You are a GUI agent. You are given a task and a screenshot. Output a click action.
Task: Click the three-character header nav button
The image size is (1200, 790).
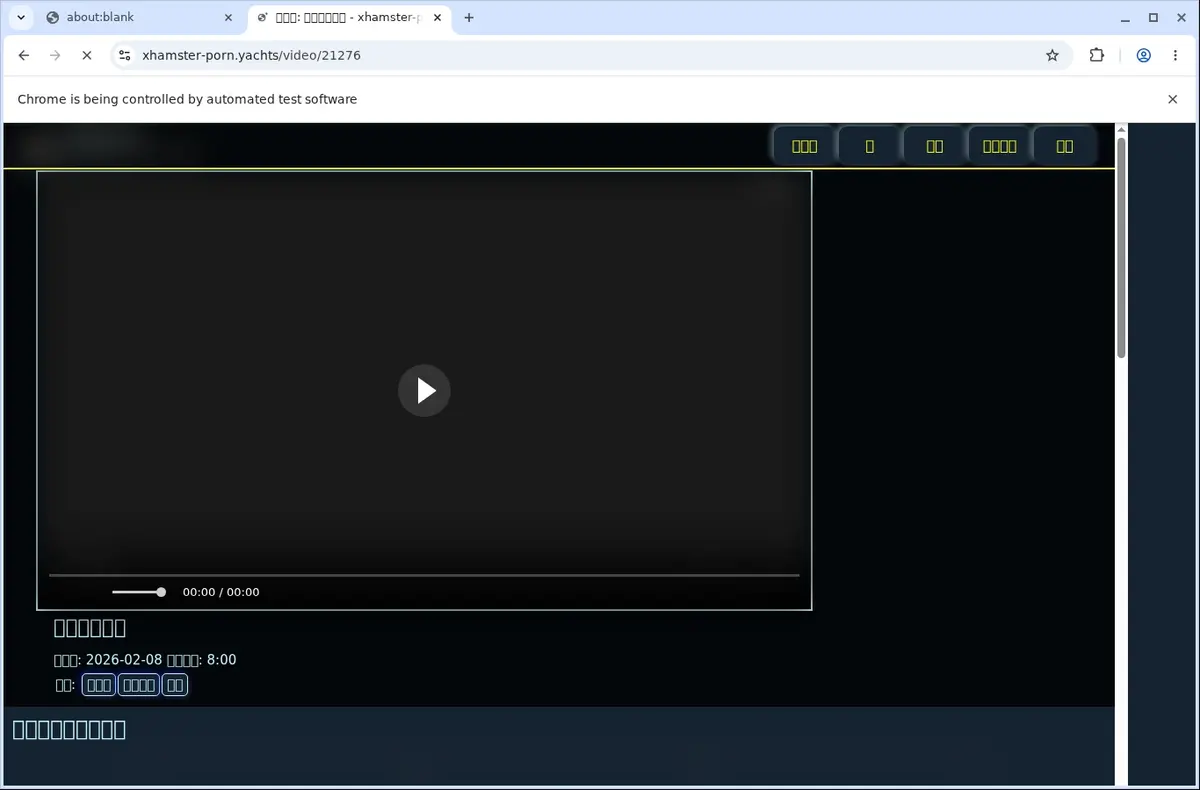click(x=804, y=146)
